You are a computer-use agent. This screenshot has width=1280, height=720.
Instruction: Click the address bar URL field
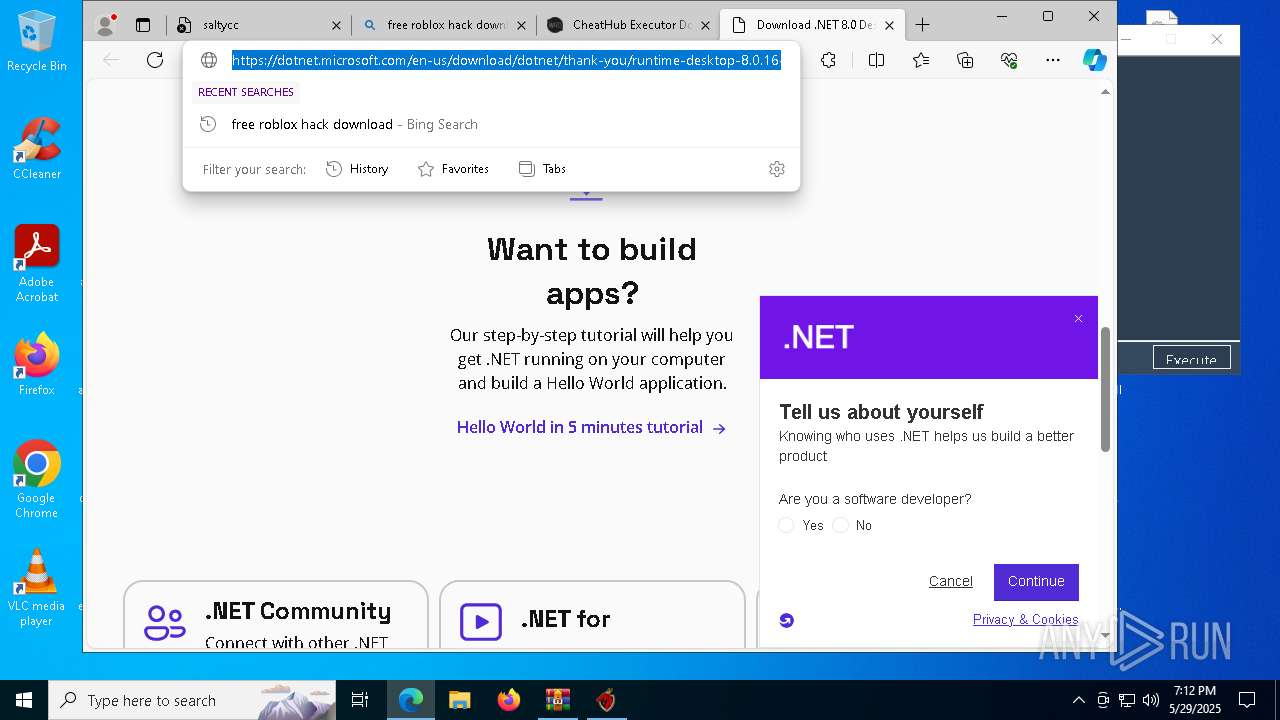[506, 60]
